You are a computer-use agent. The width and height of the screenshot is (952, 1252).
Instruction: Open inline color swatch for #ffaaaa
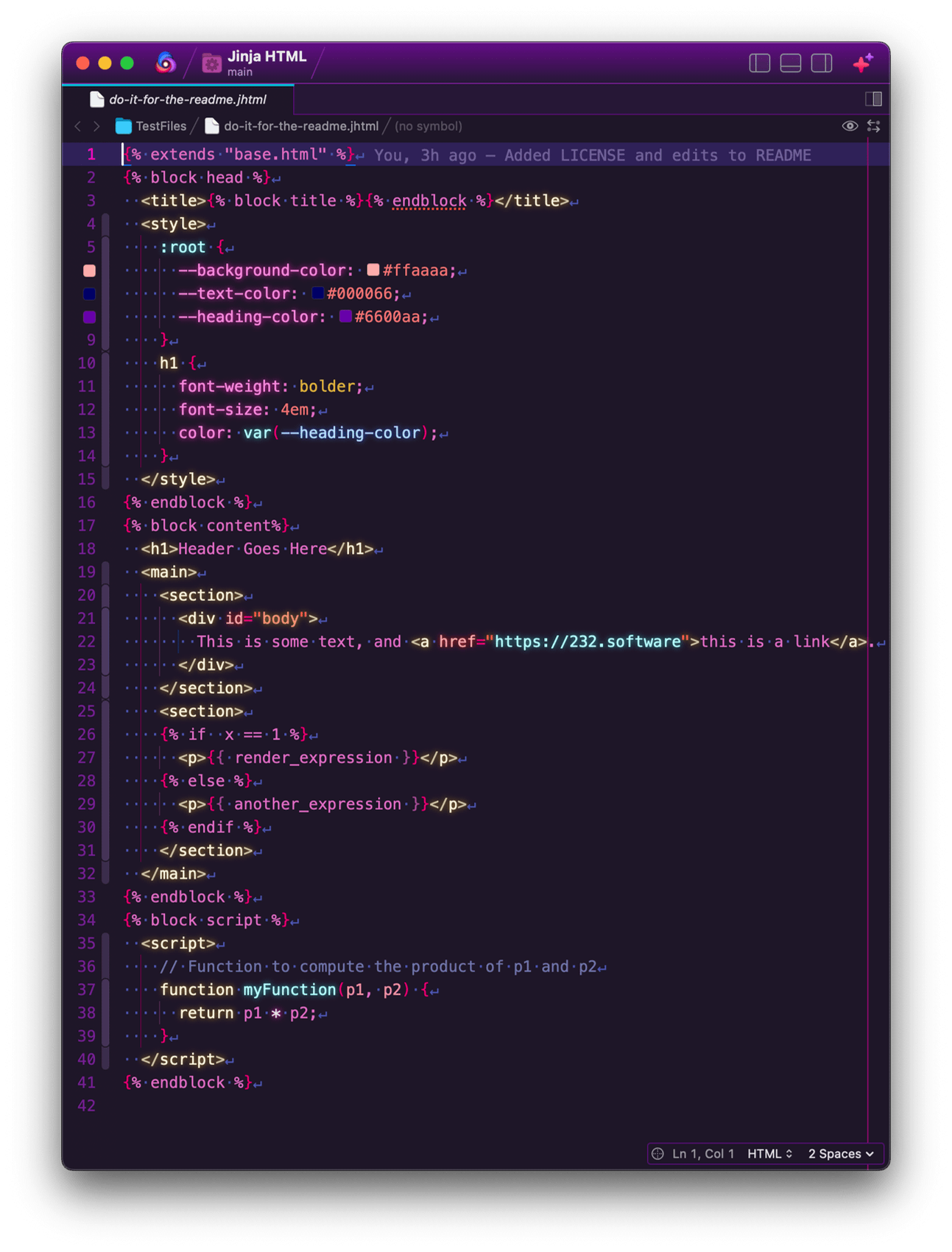[373, 270]
